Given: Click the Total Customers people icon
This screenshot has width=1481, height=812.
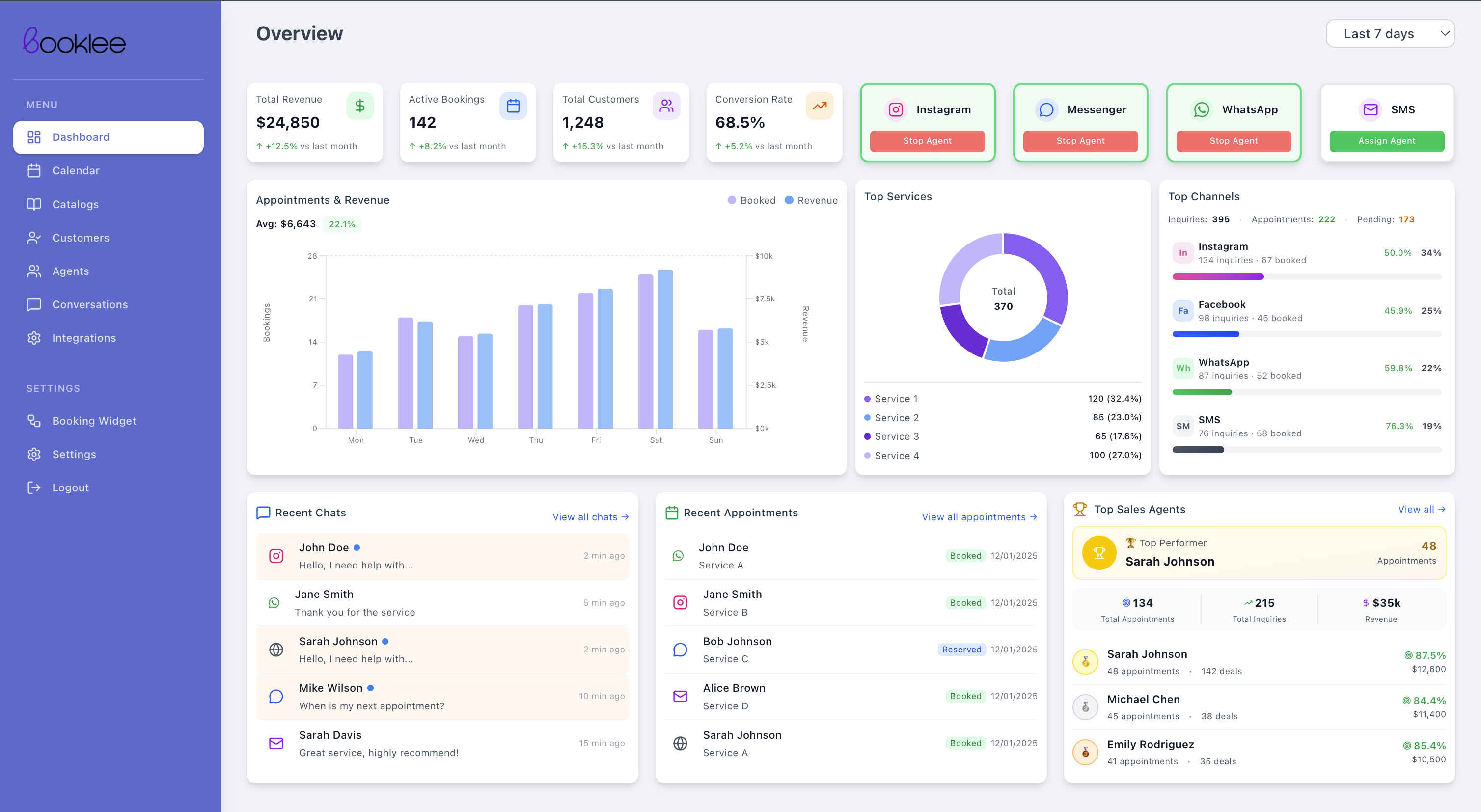Looking at the screenshot, I should [x=666, y=106].
